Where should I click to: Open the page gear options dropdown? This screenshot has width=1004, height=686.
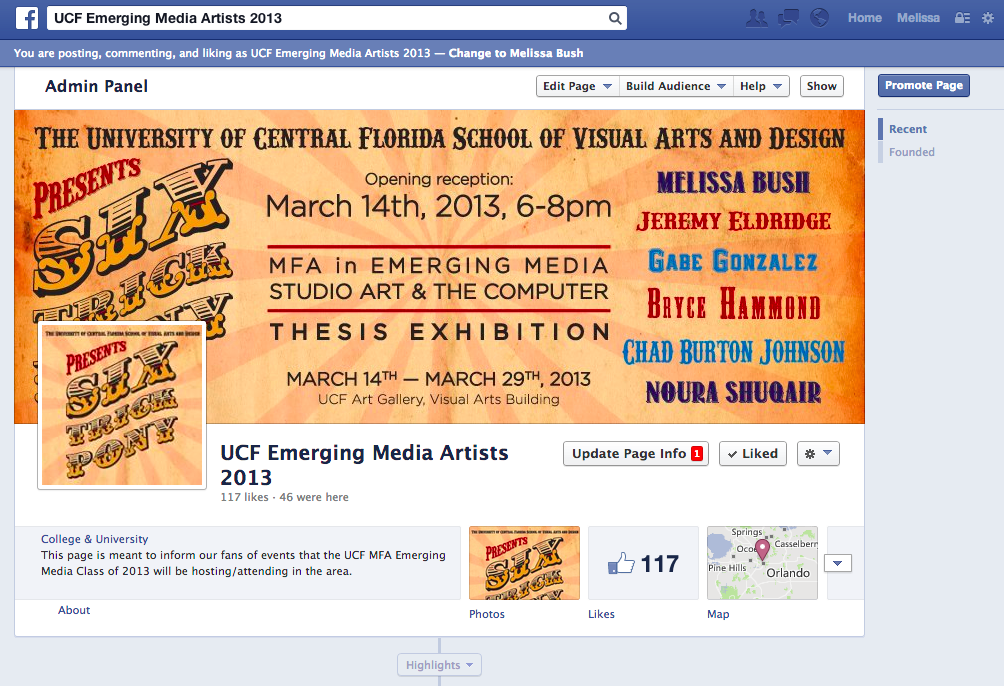pos(818,453)
